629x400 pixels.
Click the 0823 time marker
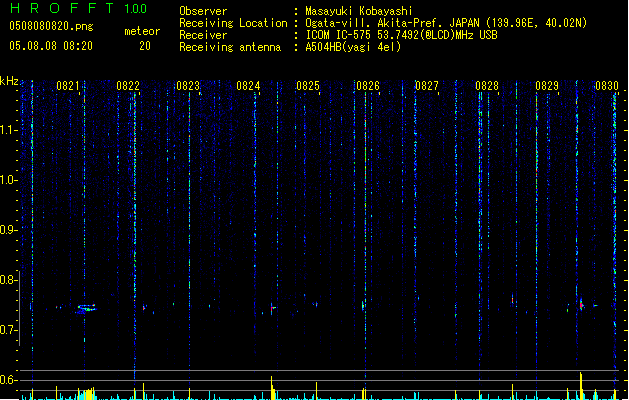coord(188,86)
